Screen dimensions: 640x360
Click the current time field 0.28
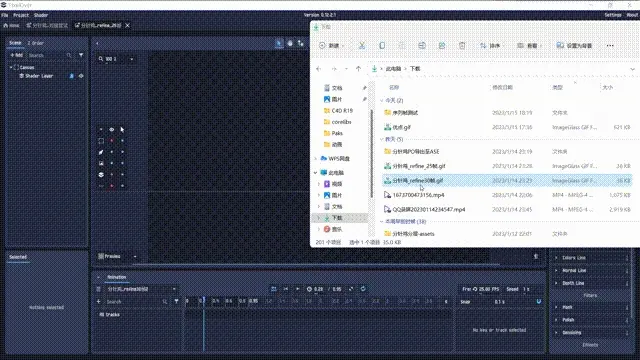(x=318, y=289)
